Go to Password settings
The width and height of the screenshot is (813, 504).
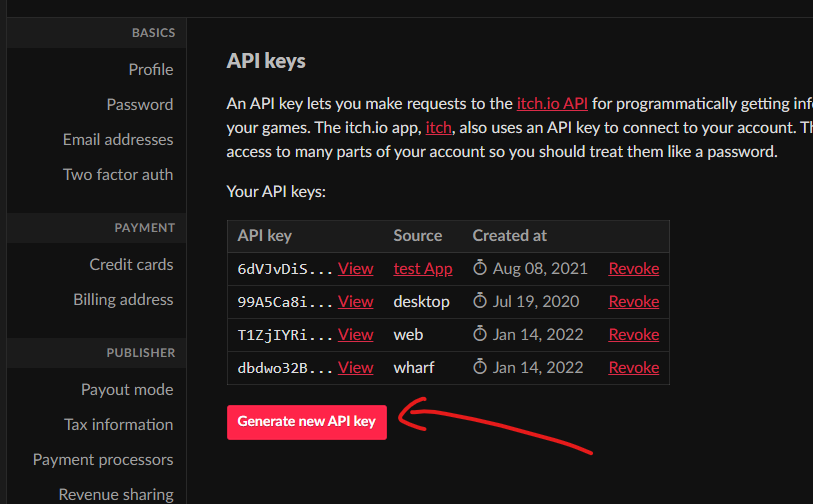[x=140, y=104]
